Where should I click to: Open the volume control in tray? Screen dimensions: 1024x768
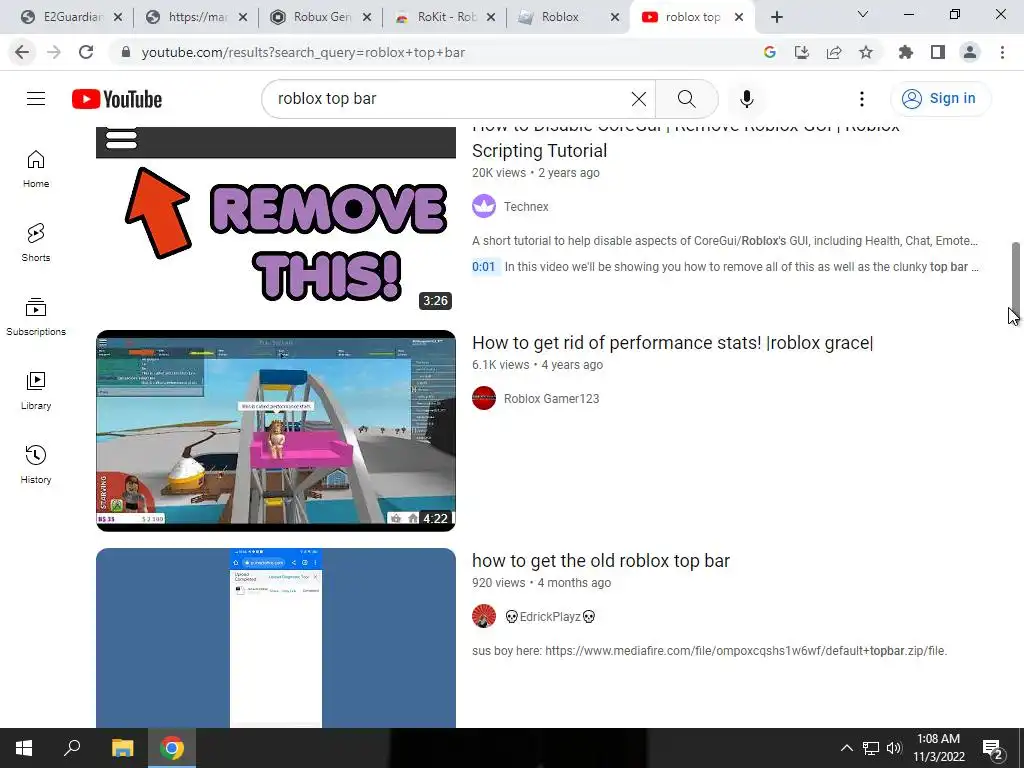tap(894, 748)
